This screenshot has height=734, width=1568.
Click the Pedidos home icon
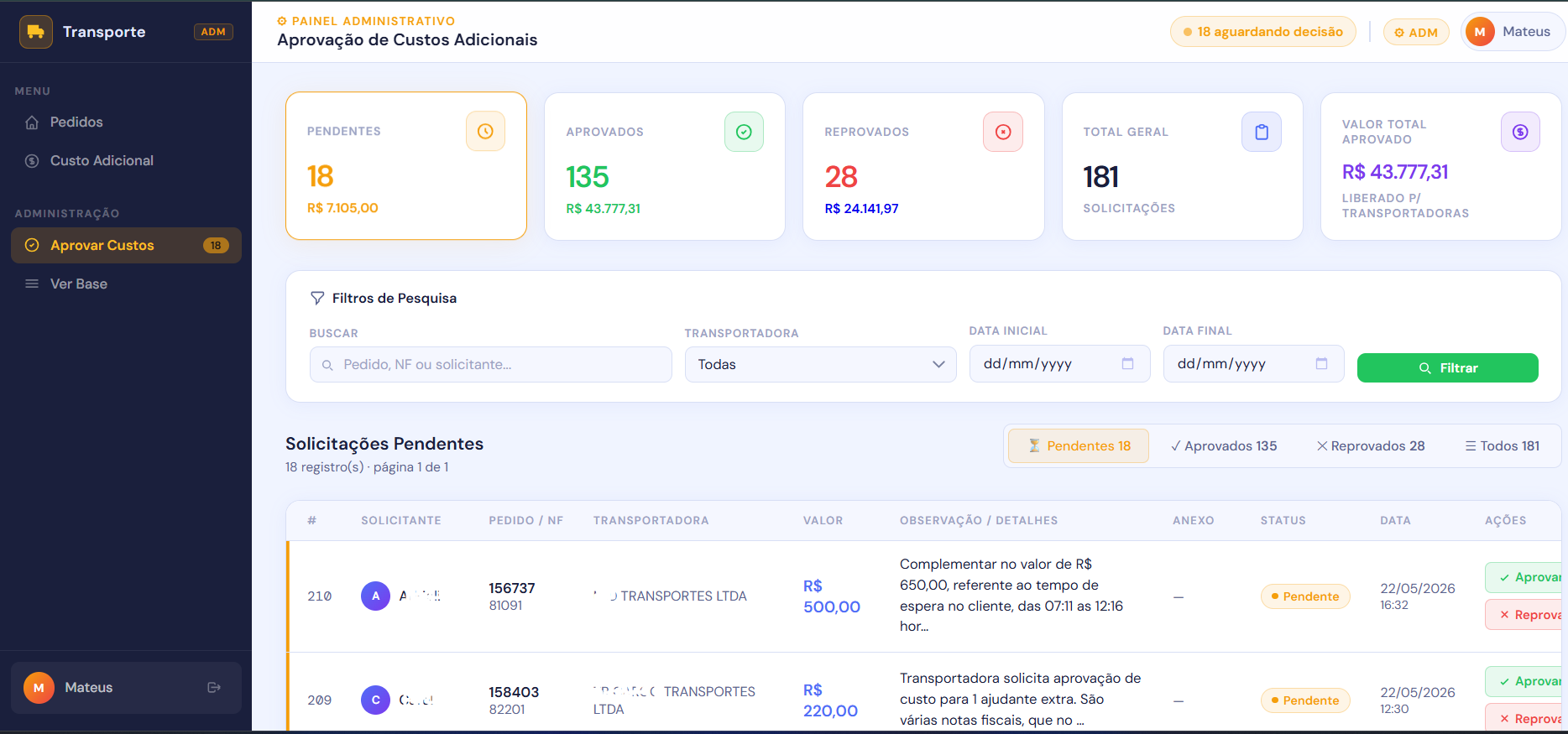pyautogui.click(x=32, y=122)
